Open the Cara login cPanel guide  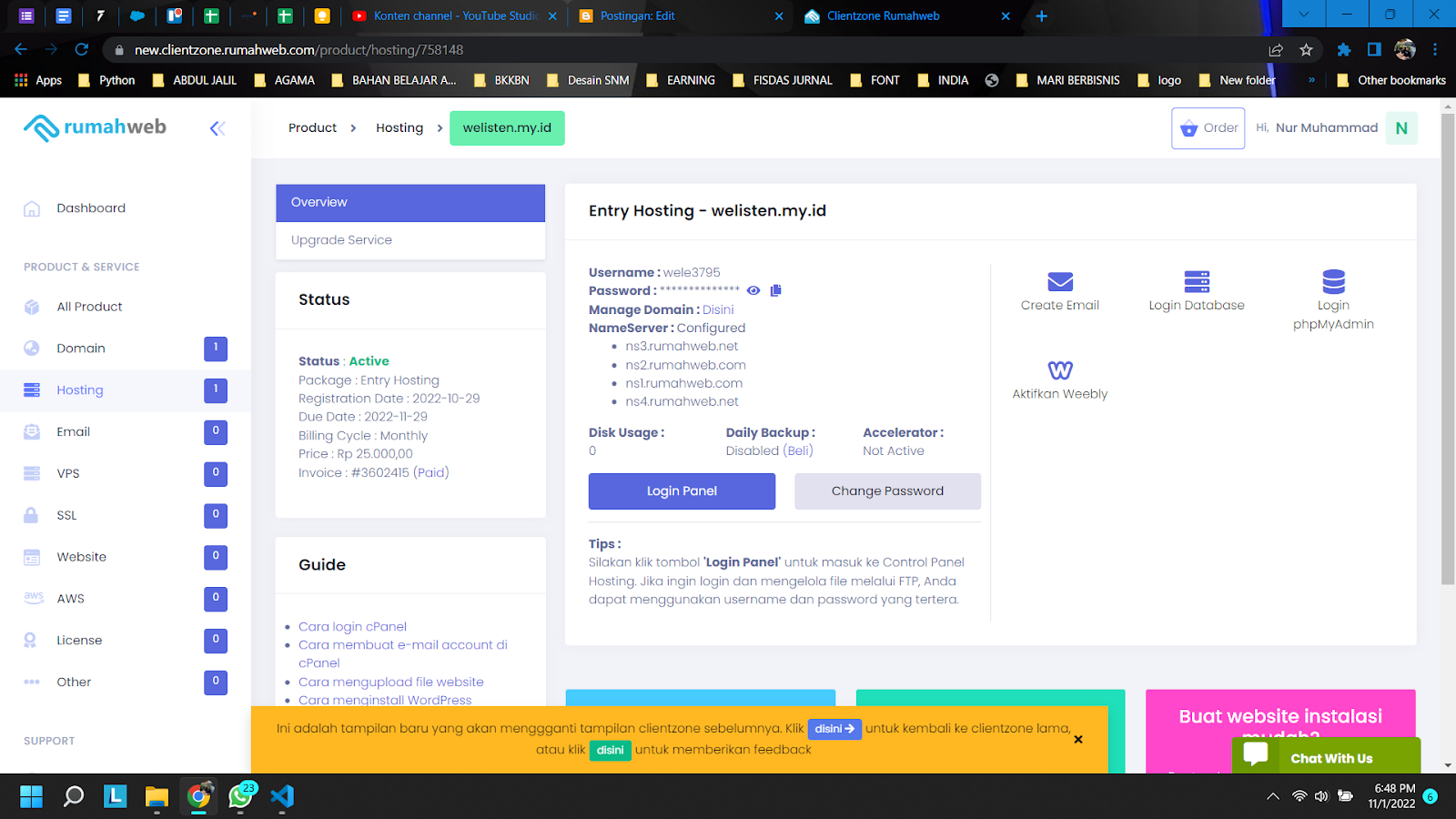click(x=352, y=627)
